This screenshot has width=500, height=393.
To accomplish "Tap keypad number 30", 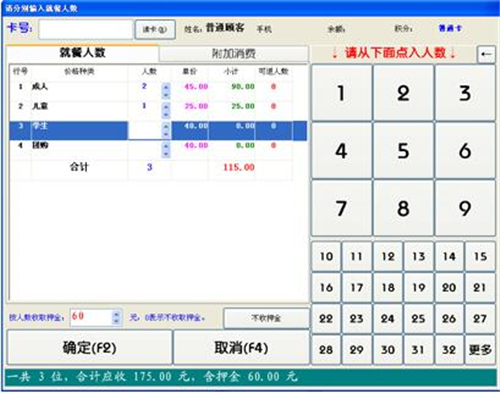I will 388,350.
